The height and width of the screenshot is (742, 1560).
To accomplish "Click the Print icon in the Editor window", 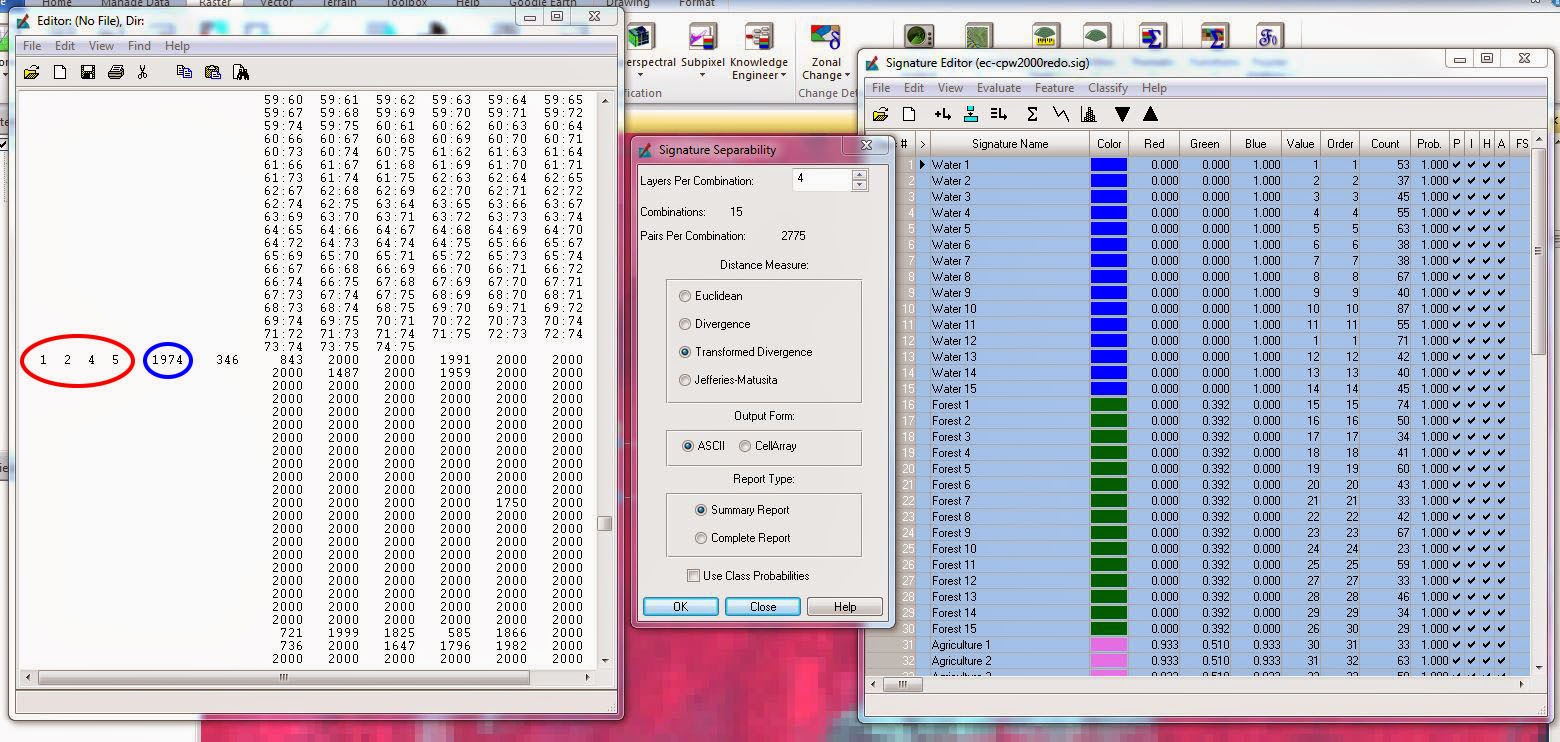I will 114,72.
